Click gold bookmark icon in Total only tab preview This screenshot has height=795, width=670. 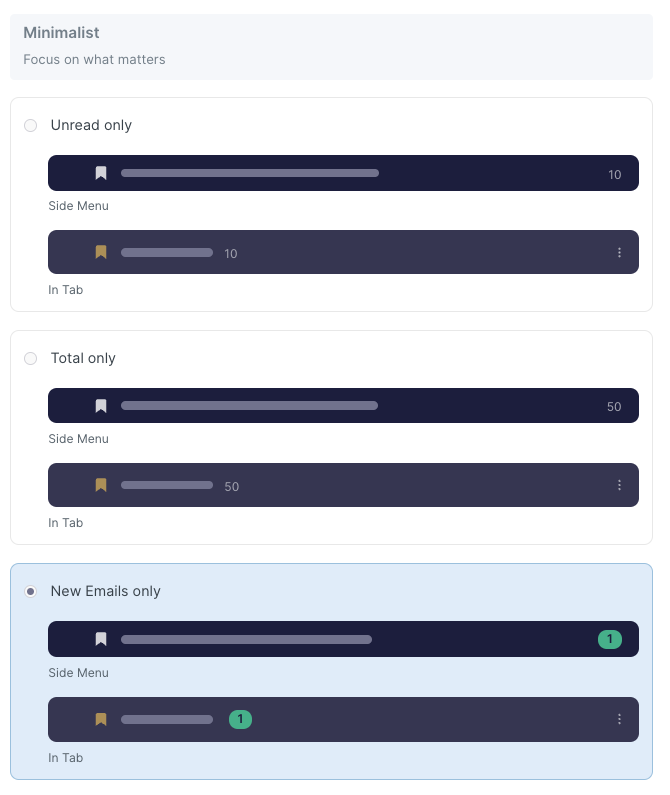click(101, 485)
